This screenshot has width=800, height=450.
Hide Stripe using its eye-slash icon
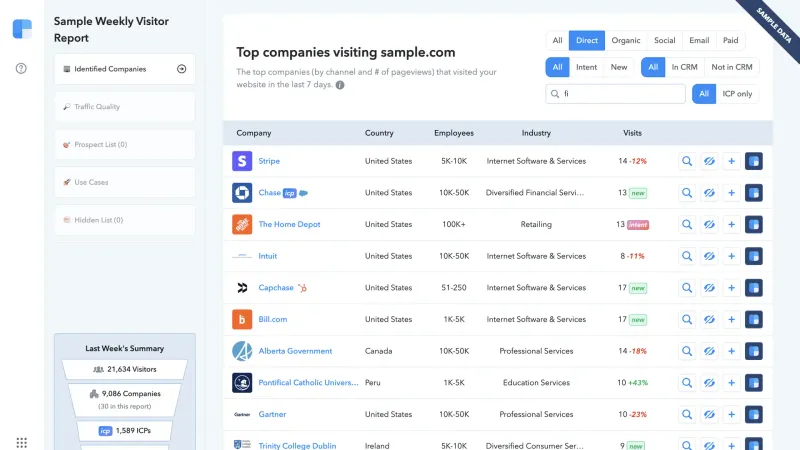tap(709, 161)
